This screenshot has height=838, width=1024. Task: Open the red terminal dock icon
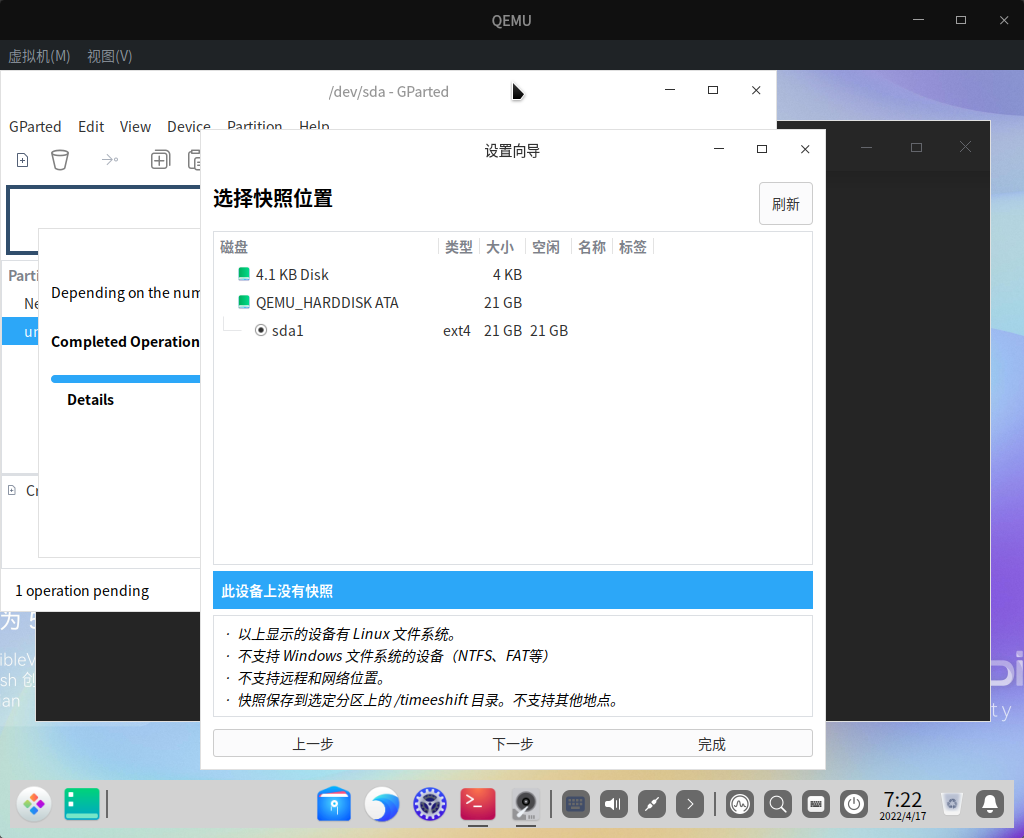coord(478,803)
